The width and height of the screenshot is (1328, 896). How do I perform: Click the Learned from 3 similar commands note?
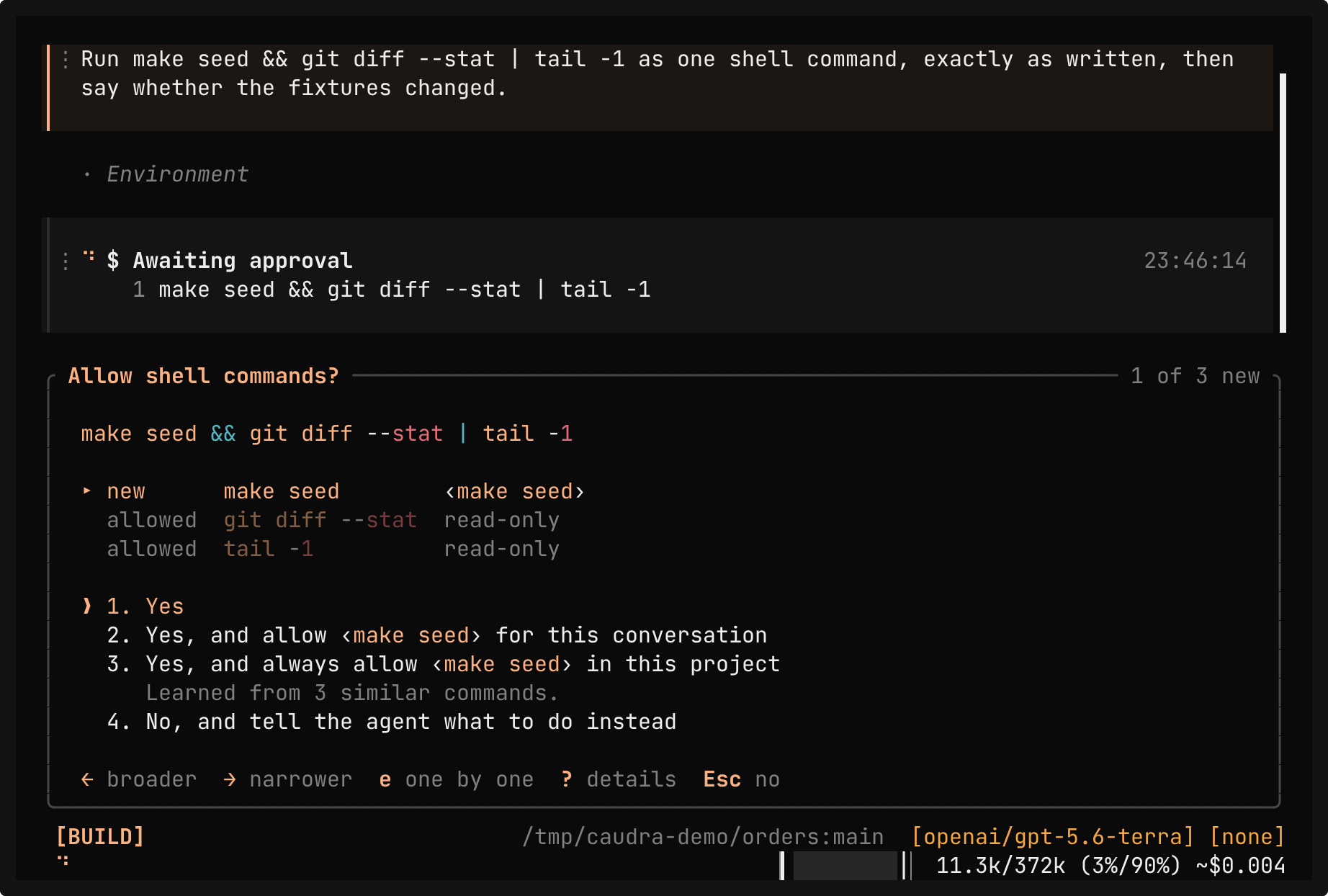[353, 693]
